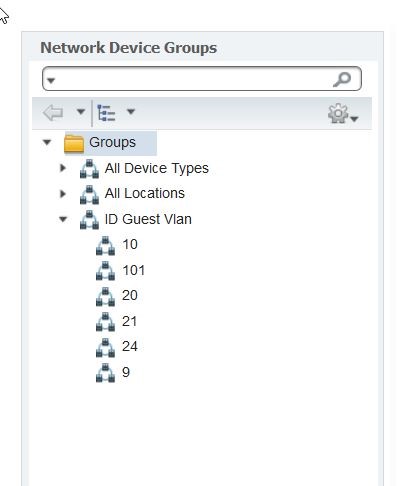The image size is (399, 486).
Task: Open dropdown arrow beside back button
Action: (81, 111)
